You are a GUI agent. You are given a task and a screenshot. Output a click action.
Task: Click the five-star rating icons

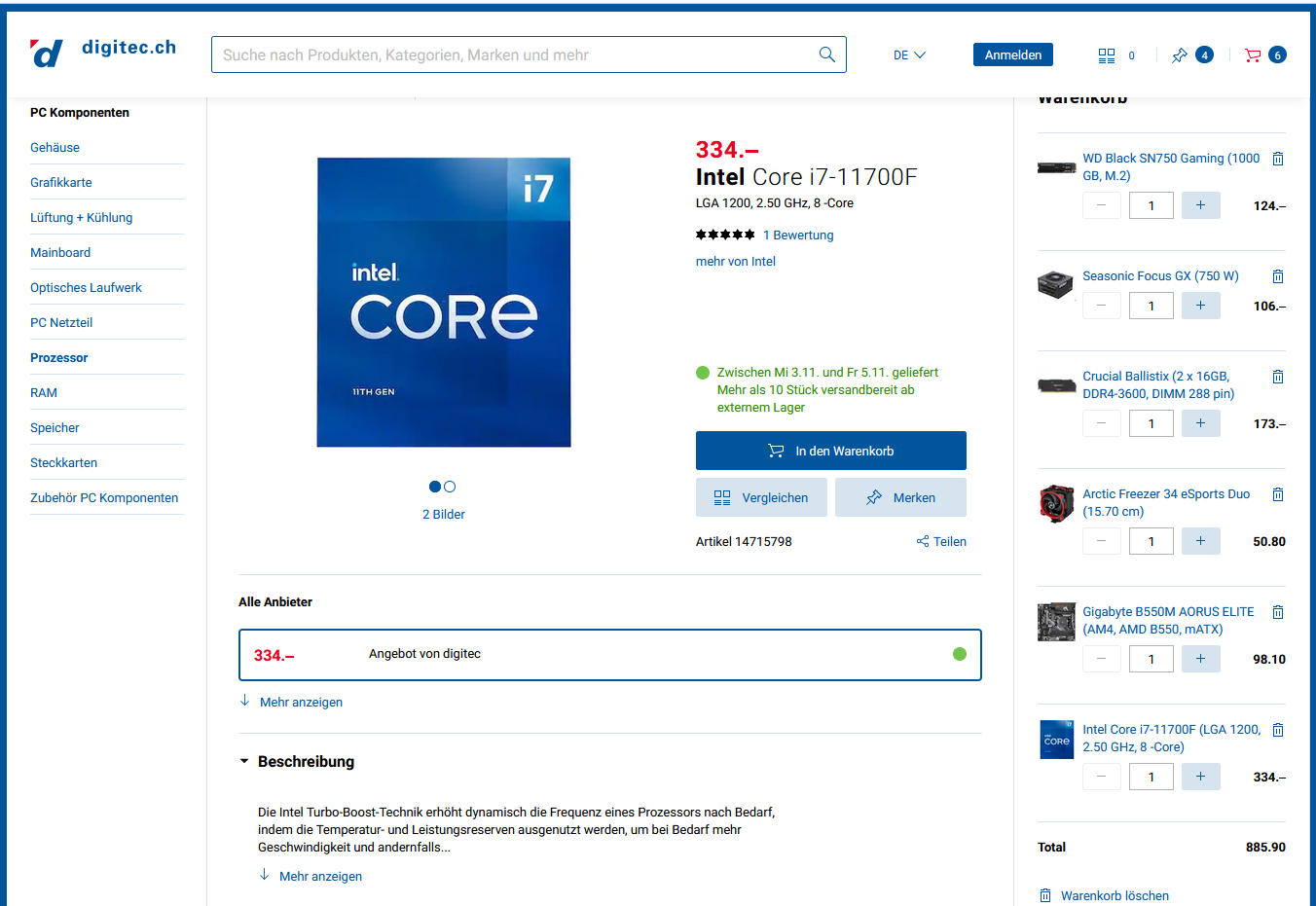(725, 235)
